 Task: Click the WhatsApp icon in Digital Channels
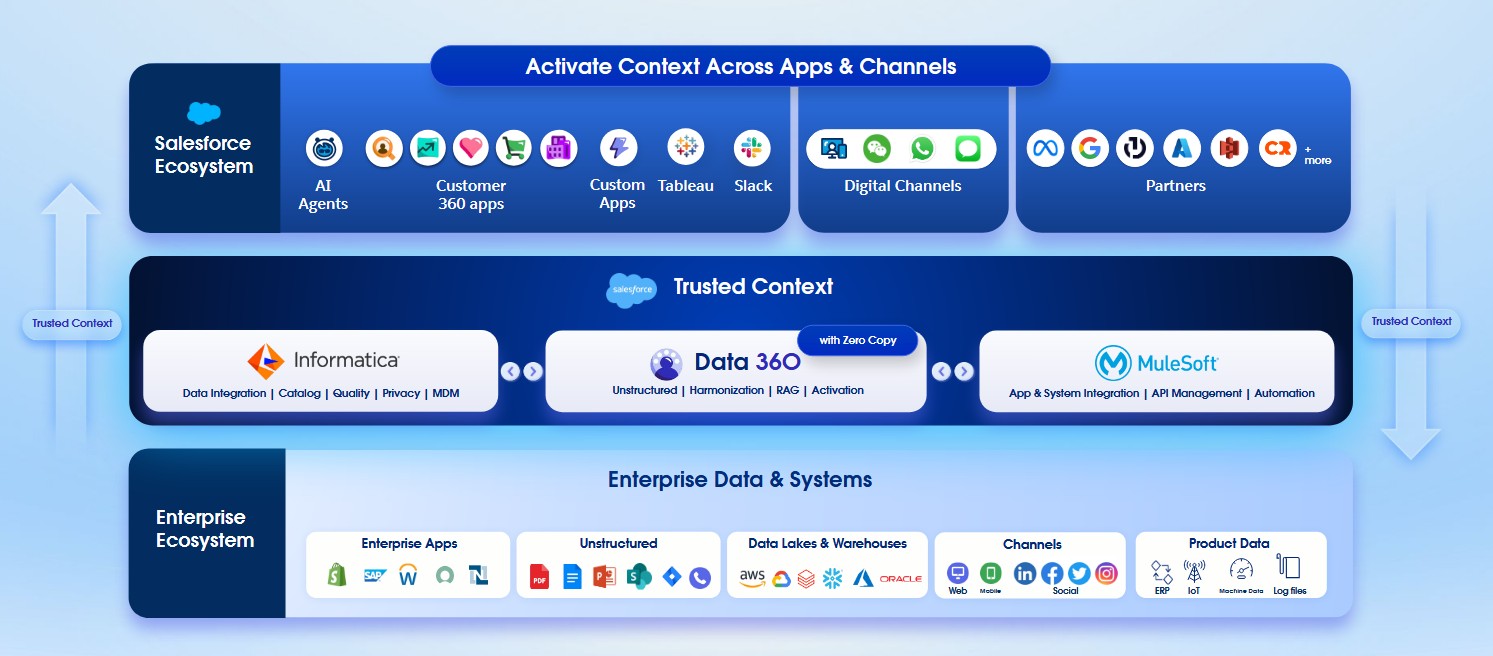tap(921, 147)
